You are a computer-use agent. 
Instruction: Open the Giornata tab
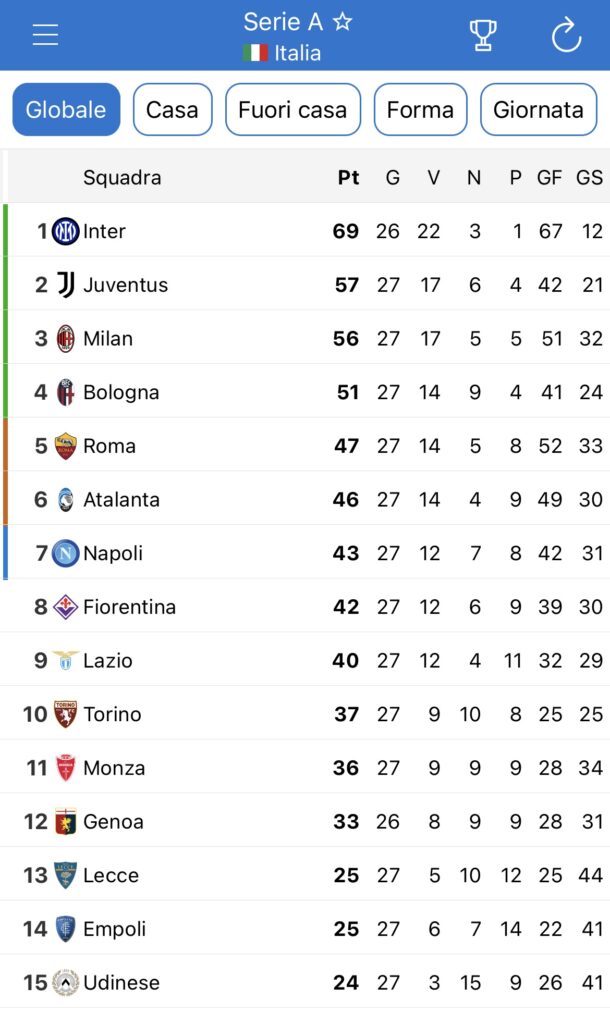tap(538, 109)
